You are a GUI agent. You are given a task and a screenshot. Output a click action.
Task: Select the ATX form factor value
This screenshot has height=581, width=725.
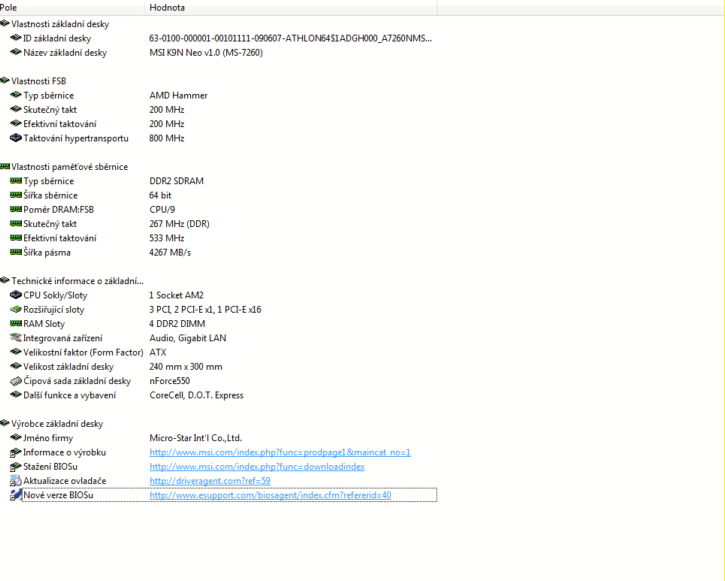coord(158,353)
